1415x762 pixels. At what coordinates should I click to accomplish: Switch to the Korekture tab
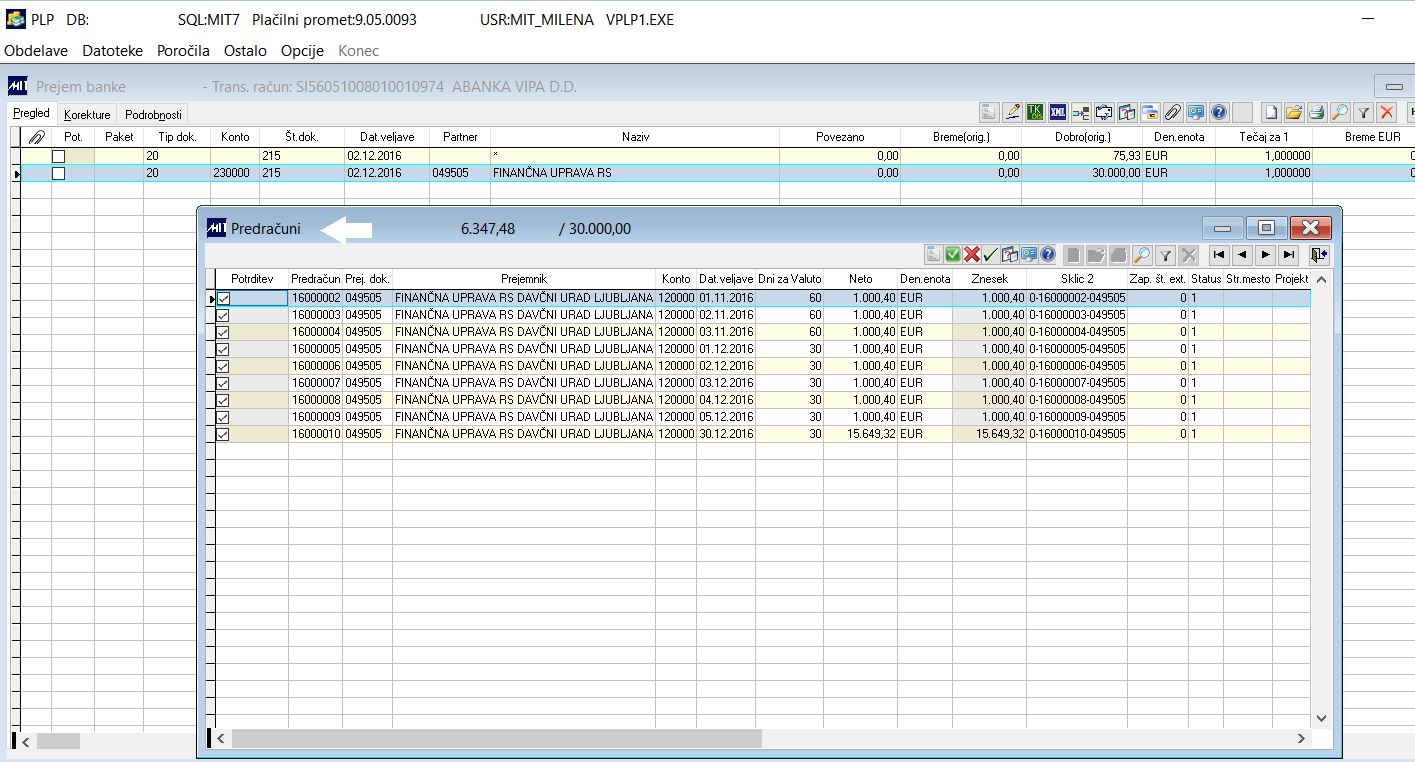[87, 115]
